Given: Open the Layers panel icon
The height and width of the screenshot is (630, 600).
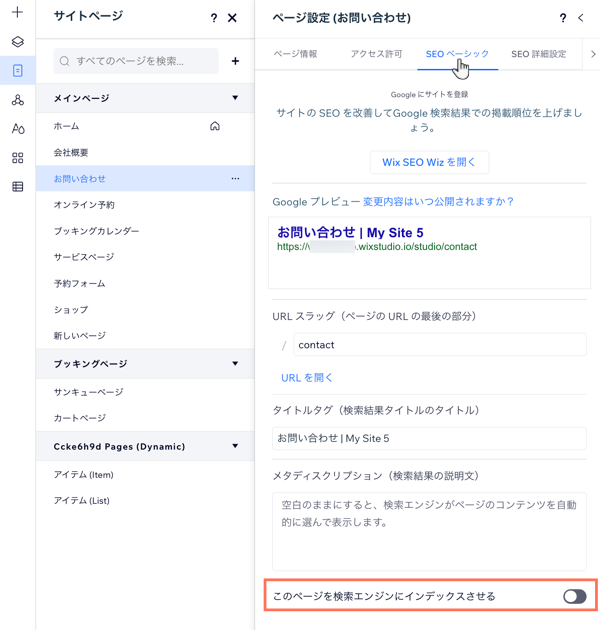Looking at the screenshot, I should (x=17, y=42).
